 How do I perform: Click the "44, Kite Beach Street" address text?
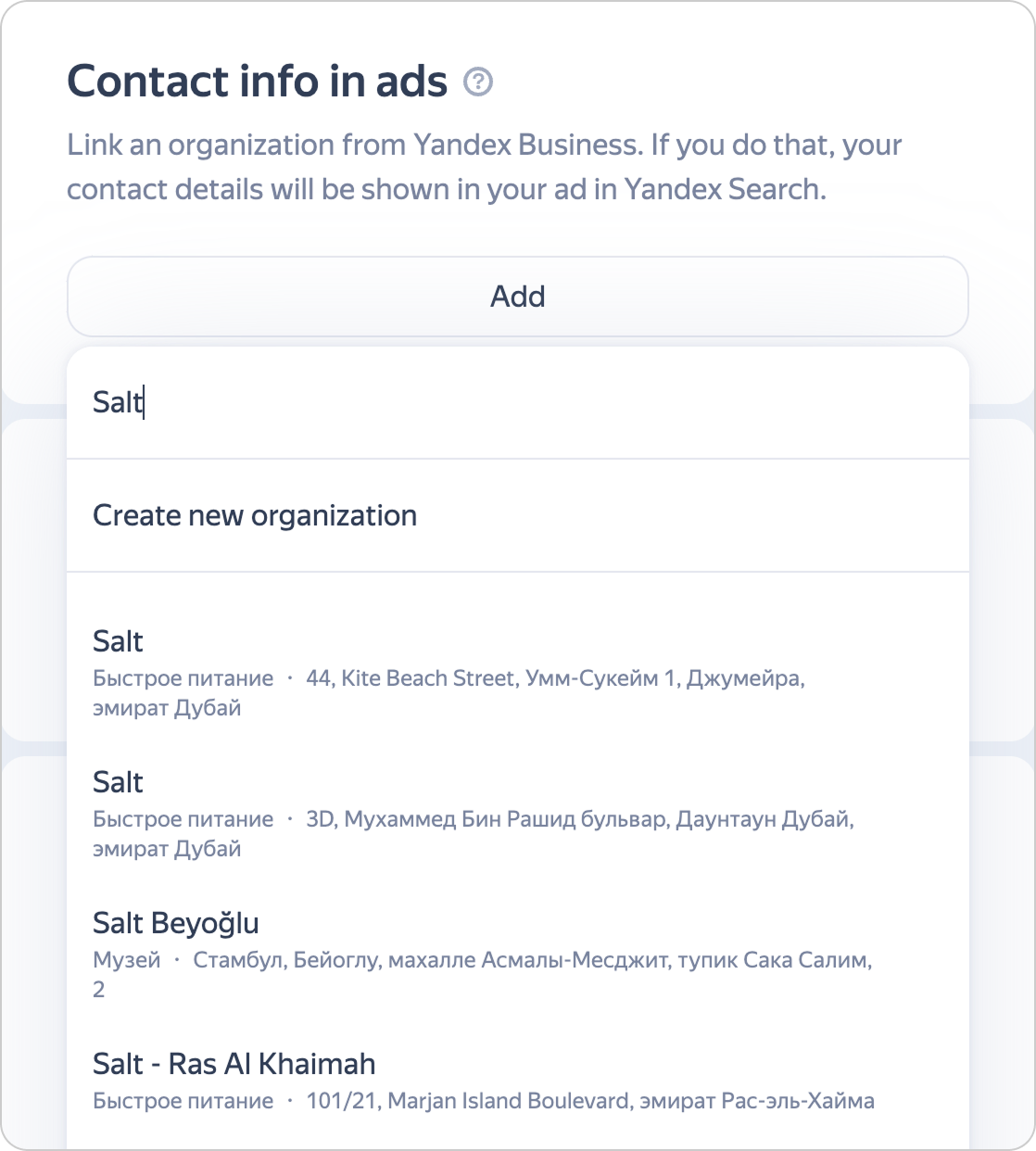555,678
